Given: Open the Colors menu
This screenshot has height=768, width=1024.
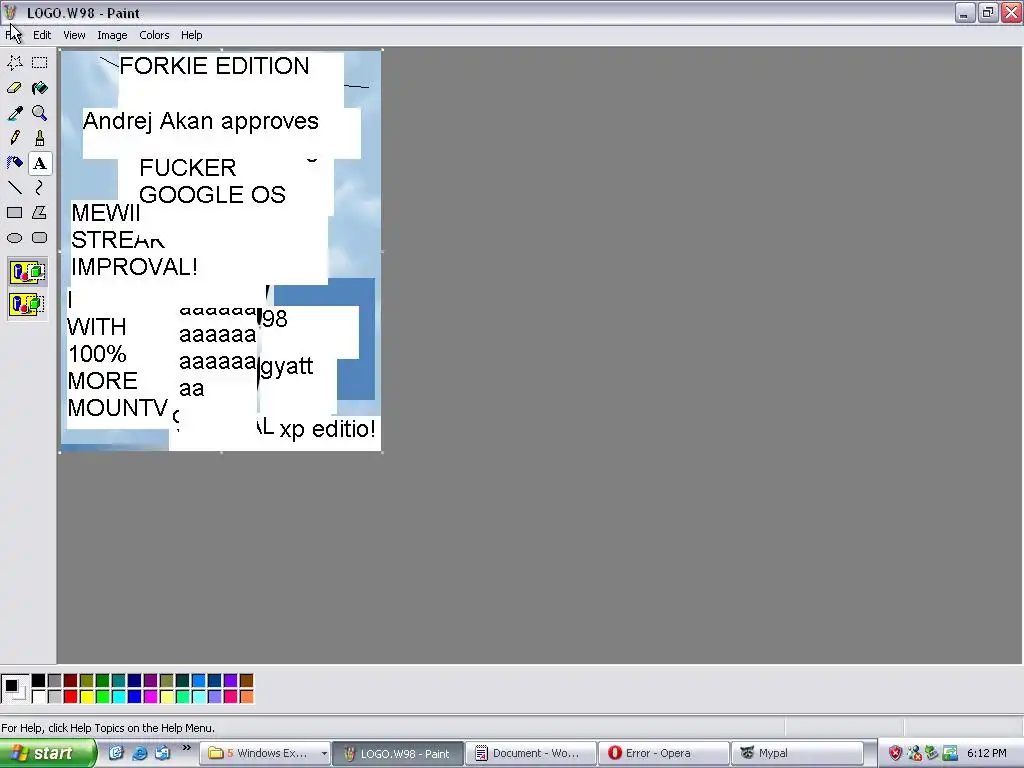Looking at the screenshot, I should (154, 35).
